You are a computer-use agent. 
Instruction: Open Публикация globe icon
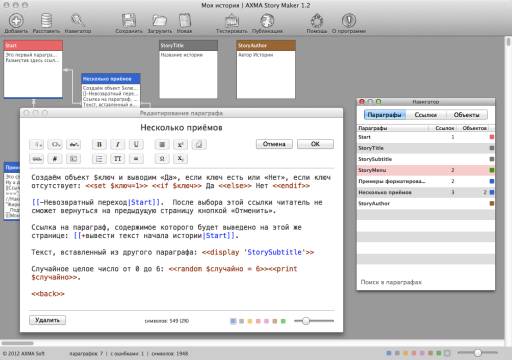click(267, 21)
